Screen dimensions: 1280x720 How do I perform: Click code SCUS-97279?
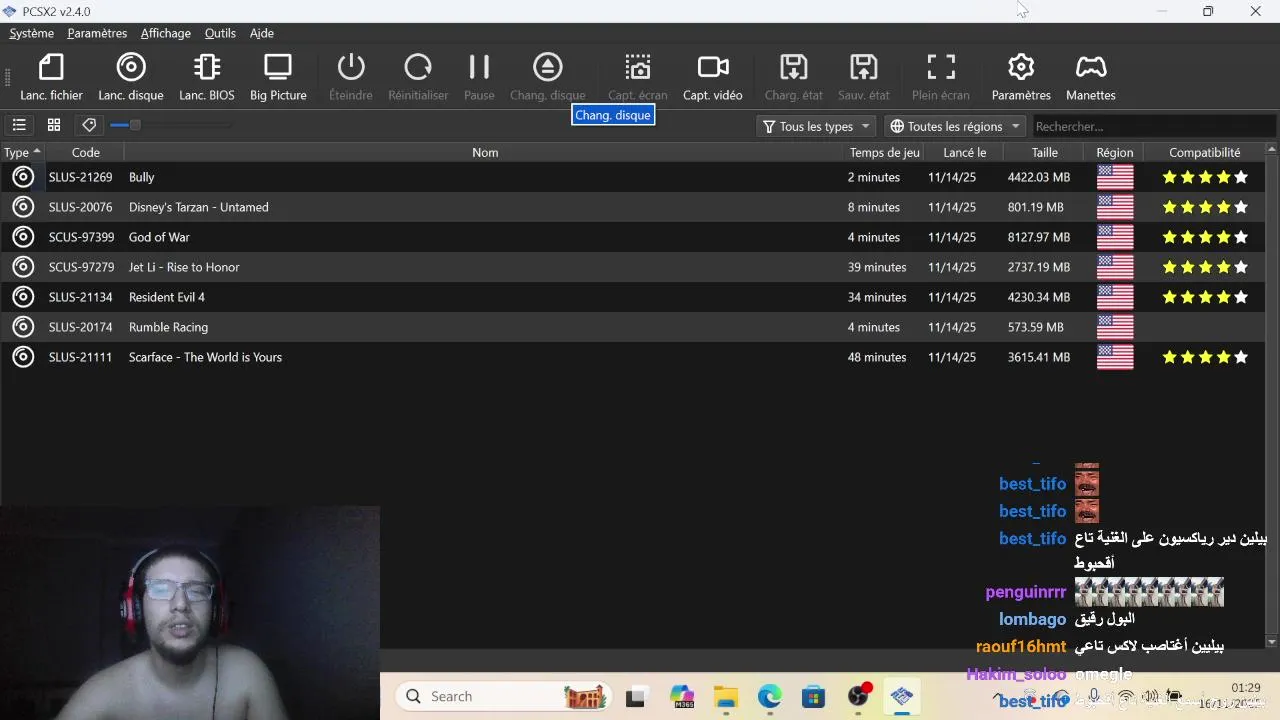pyautogui.click(x=81, y=267)
